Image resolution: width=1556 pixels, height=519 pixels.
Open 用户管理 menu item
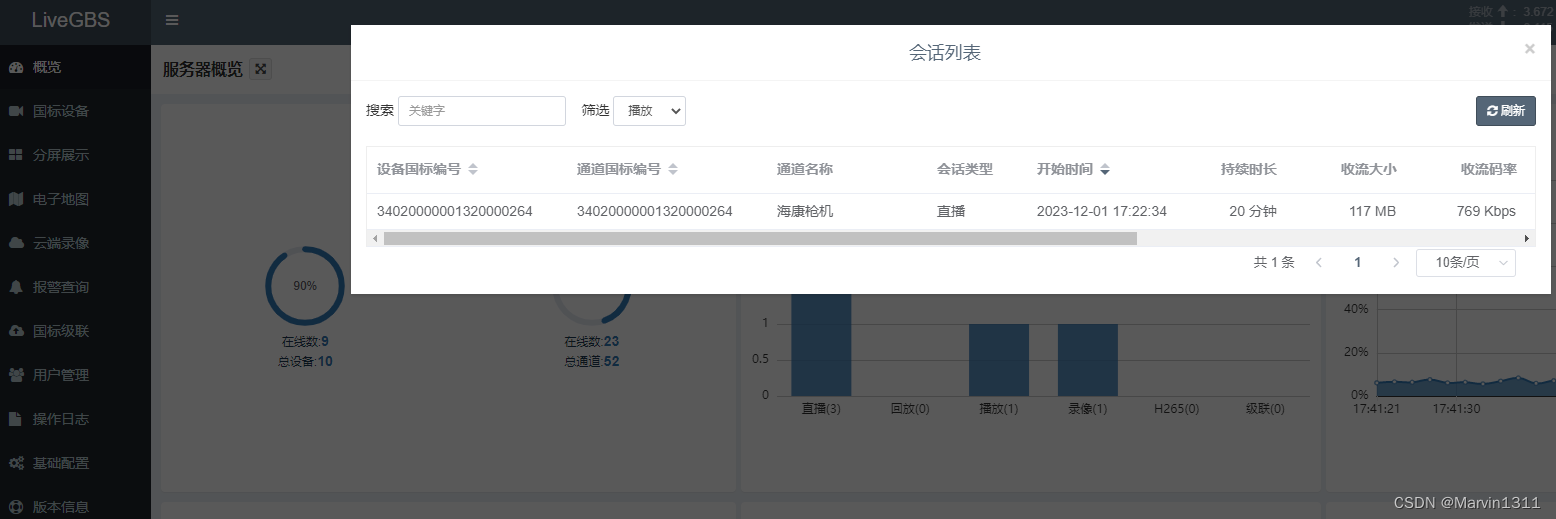click(75, 375)
